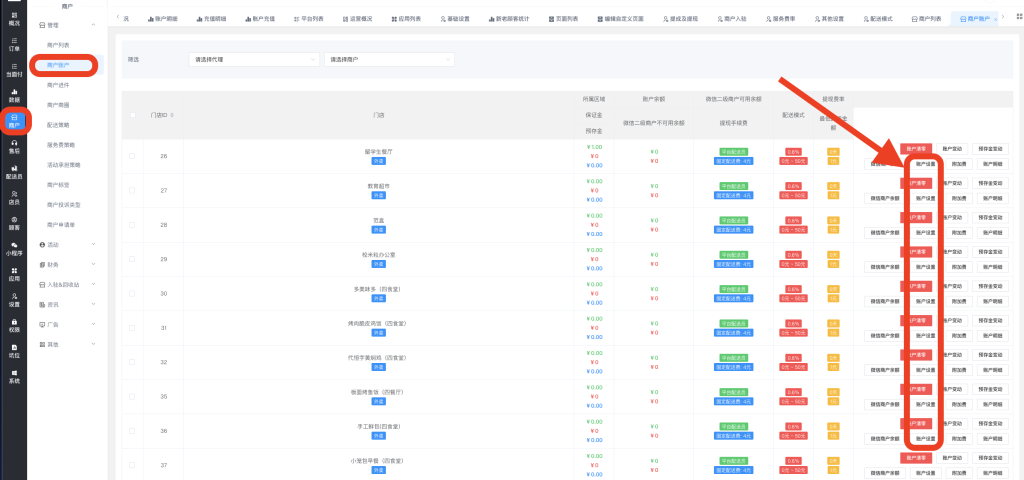This screenshot has width=1024, height=480.
Task: Click the 应用 grid icon in sidebar
Action: click(14, 274)
